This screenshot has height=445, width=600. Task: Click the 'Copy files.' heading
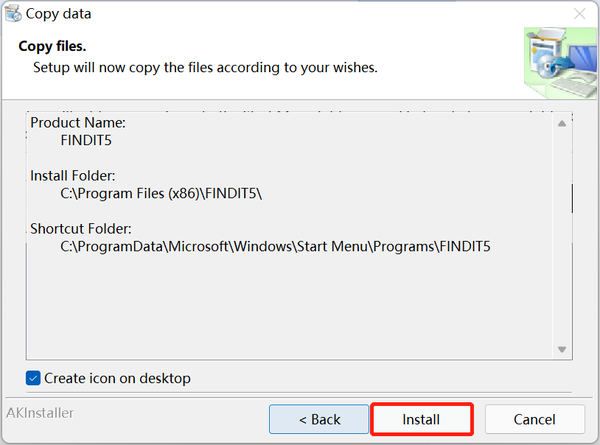pos(52,47)
